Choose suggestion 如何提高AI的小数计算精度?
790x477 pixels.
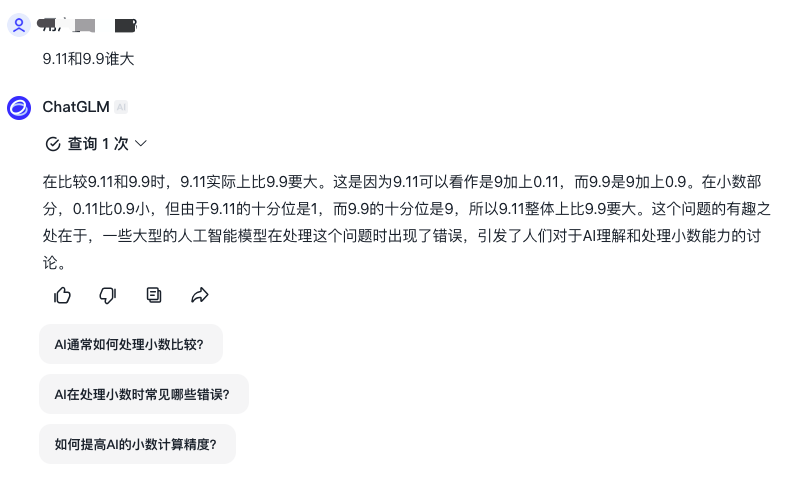point(137,444)
